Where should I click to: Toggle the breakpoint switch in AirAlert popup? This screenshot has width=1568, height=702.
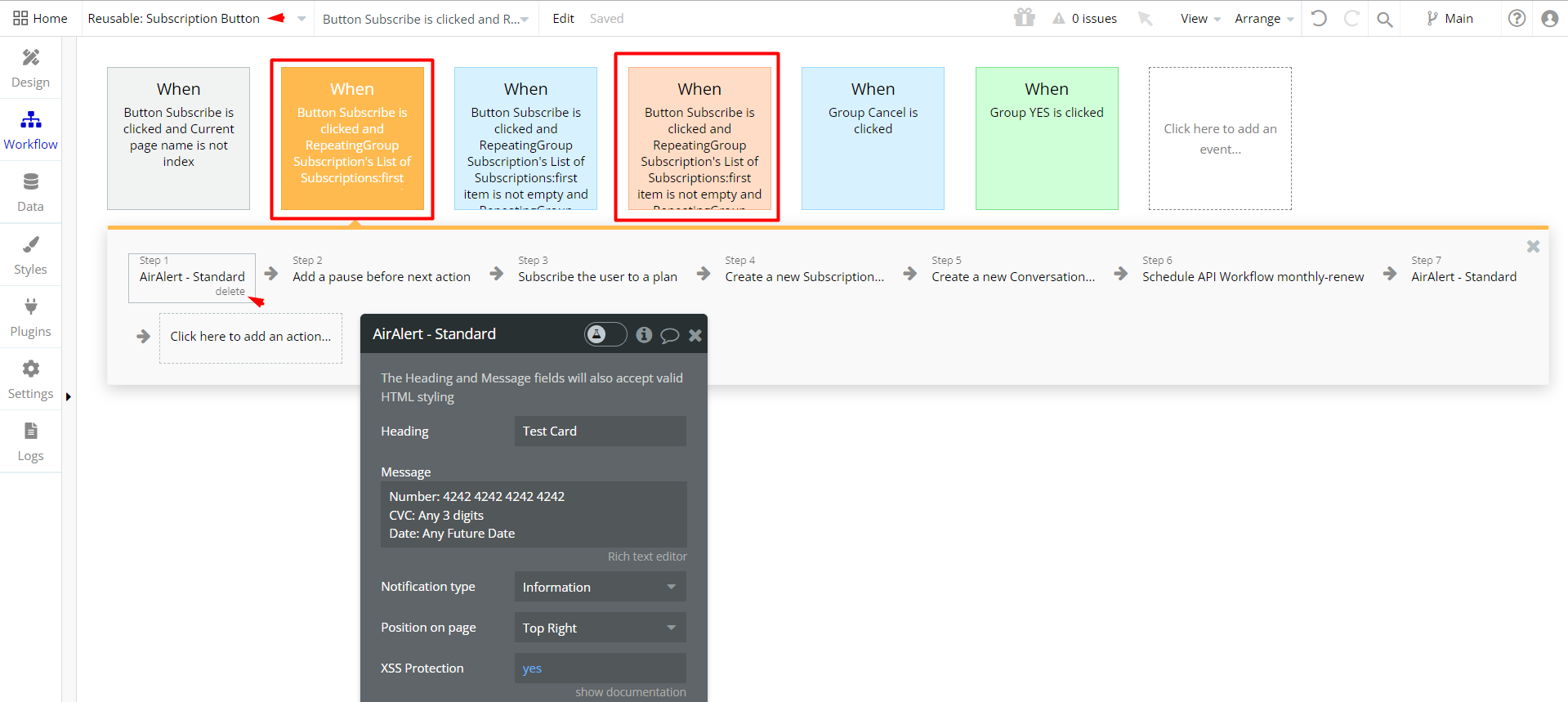coord(605,333)
